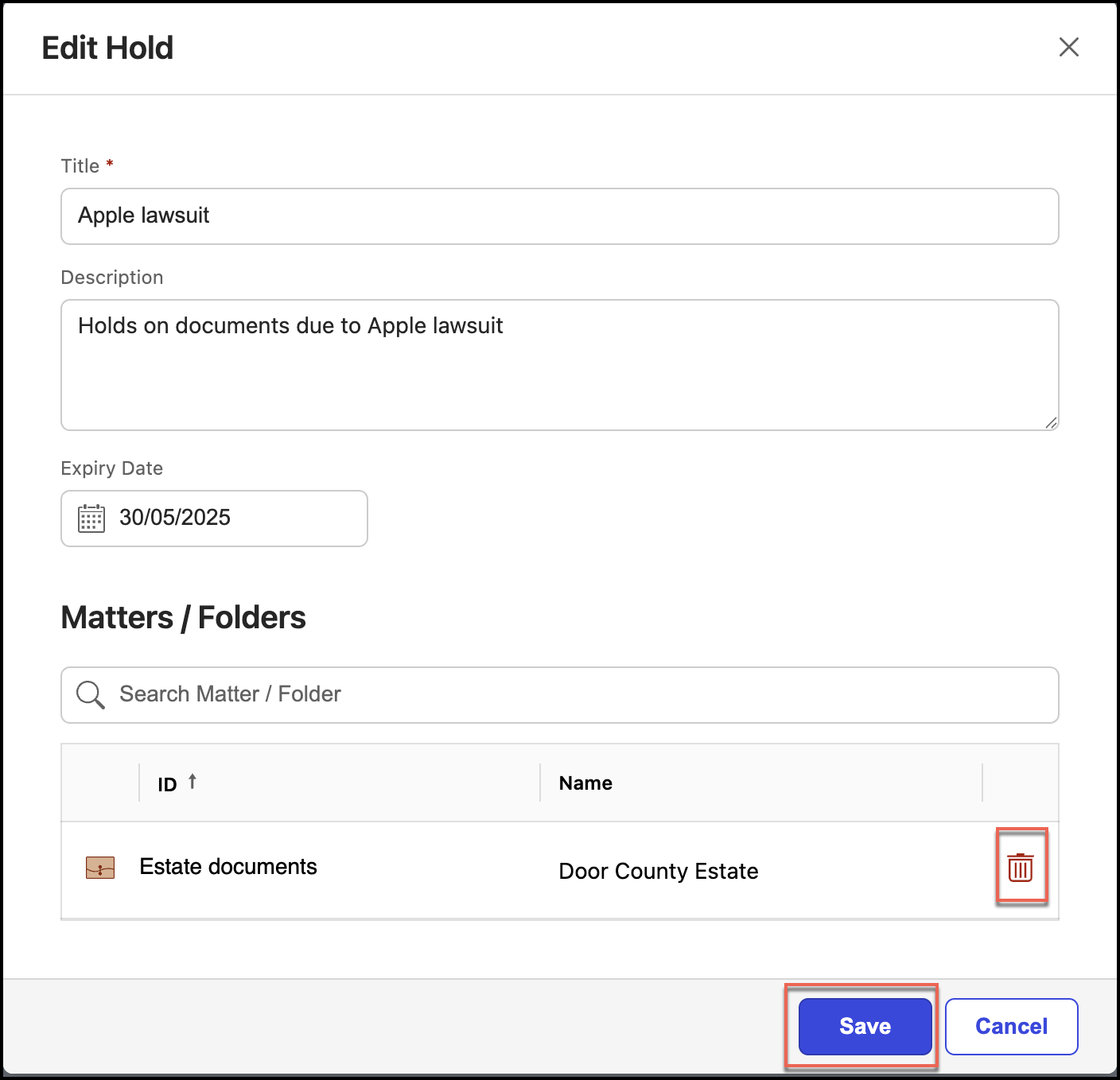This screenshot has width=1120, height=1080.
Task: Click the Matters / Folders section heading
Action: click(x=183, y=618)
